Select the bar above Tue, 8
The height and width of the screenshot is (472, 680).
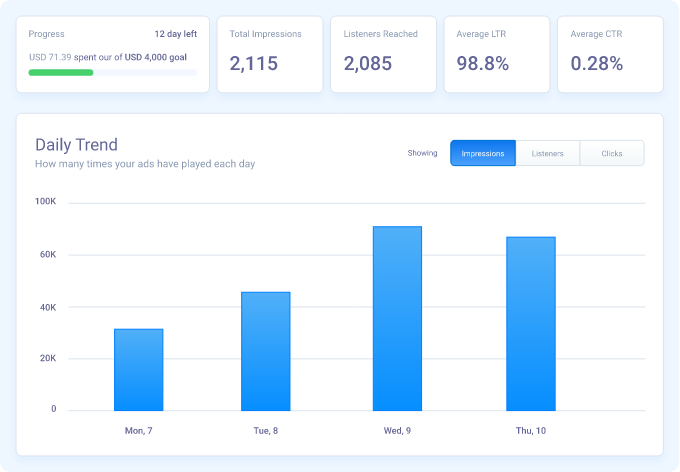pos(265,351)
